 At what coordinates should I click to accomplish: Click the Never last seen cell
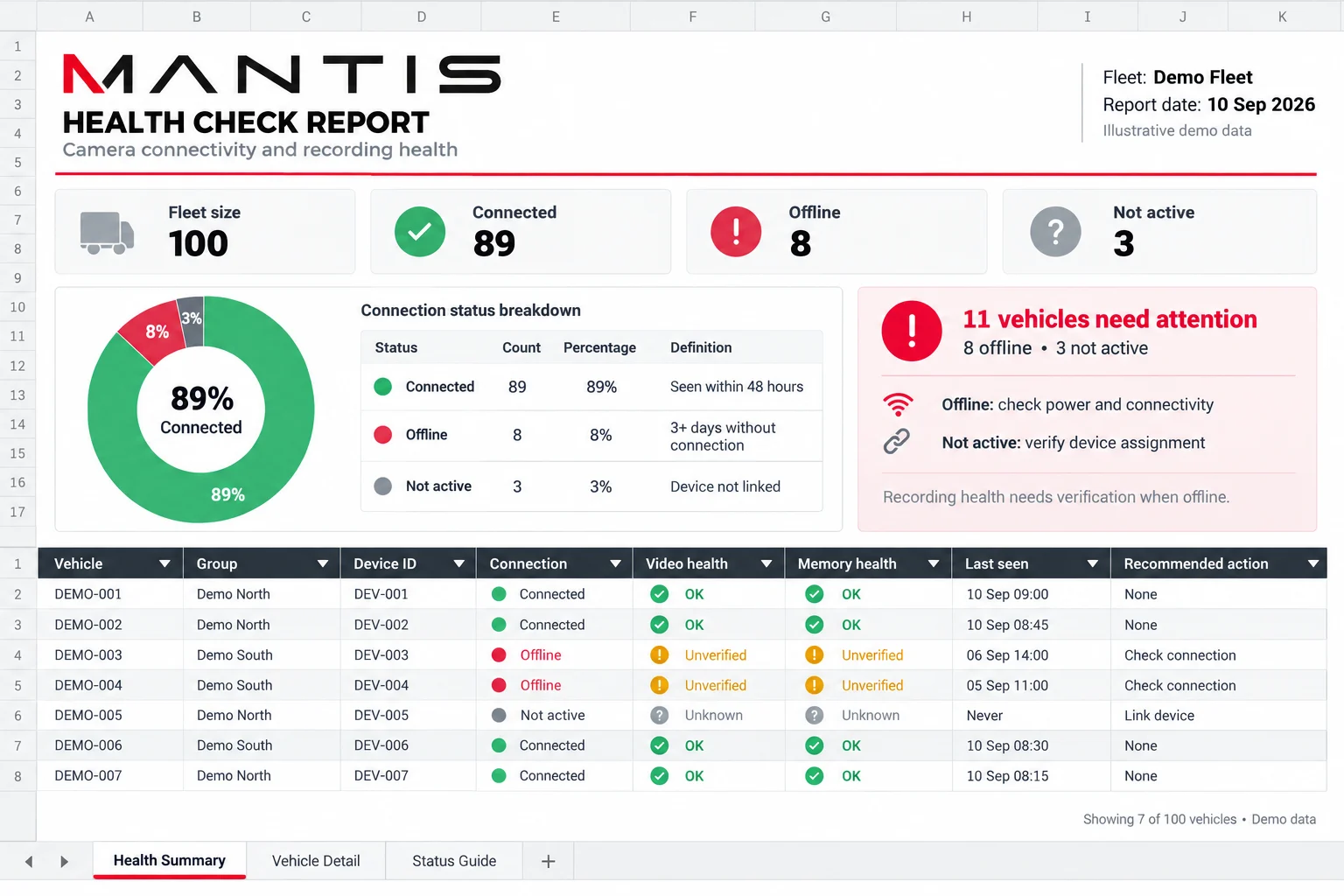[1031, 716]
